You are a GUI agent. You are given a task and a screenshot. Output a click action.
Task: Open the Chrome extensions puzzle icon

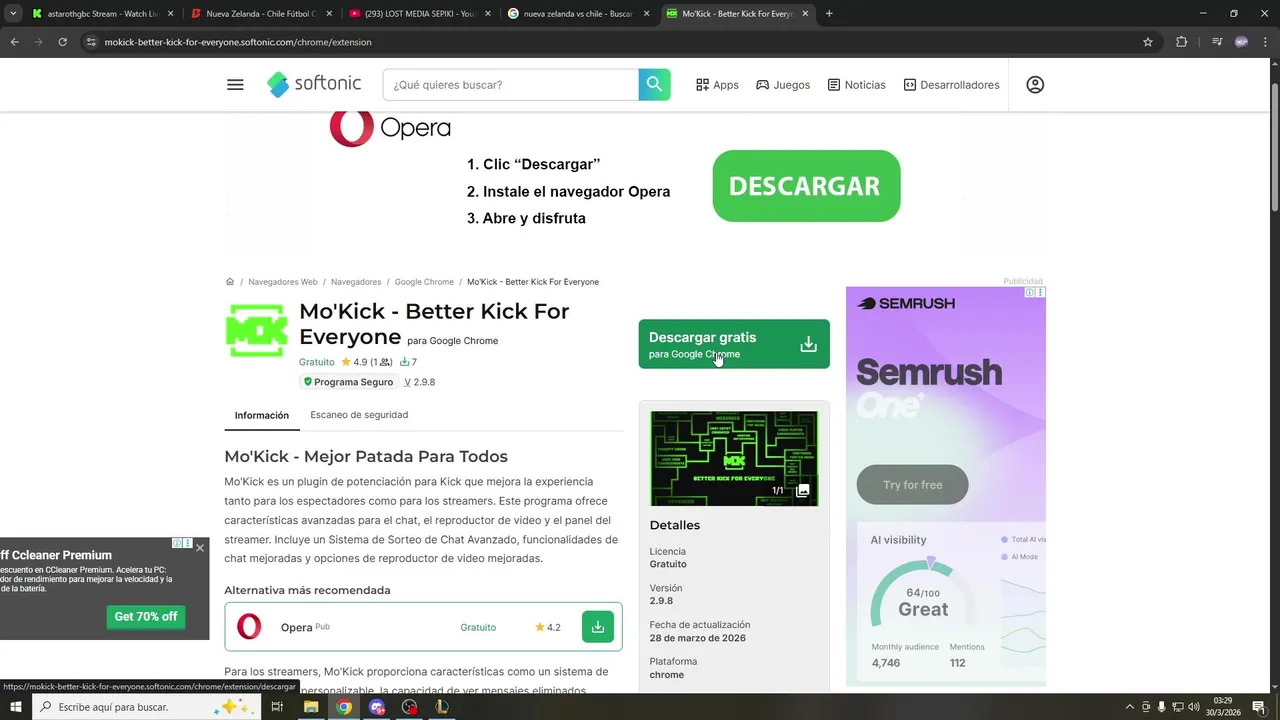1181,42
